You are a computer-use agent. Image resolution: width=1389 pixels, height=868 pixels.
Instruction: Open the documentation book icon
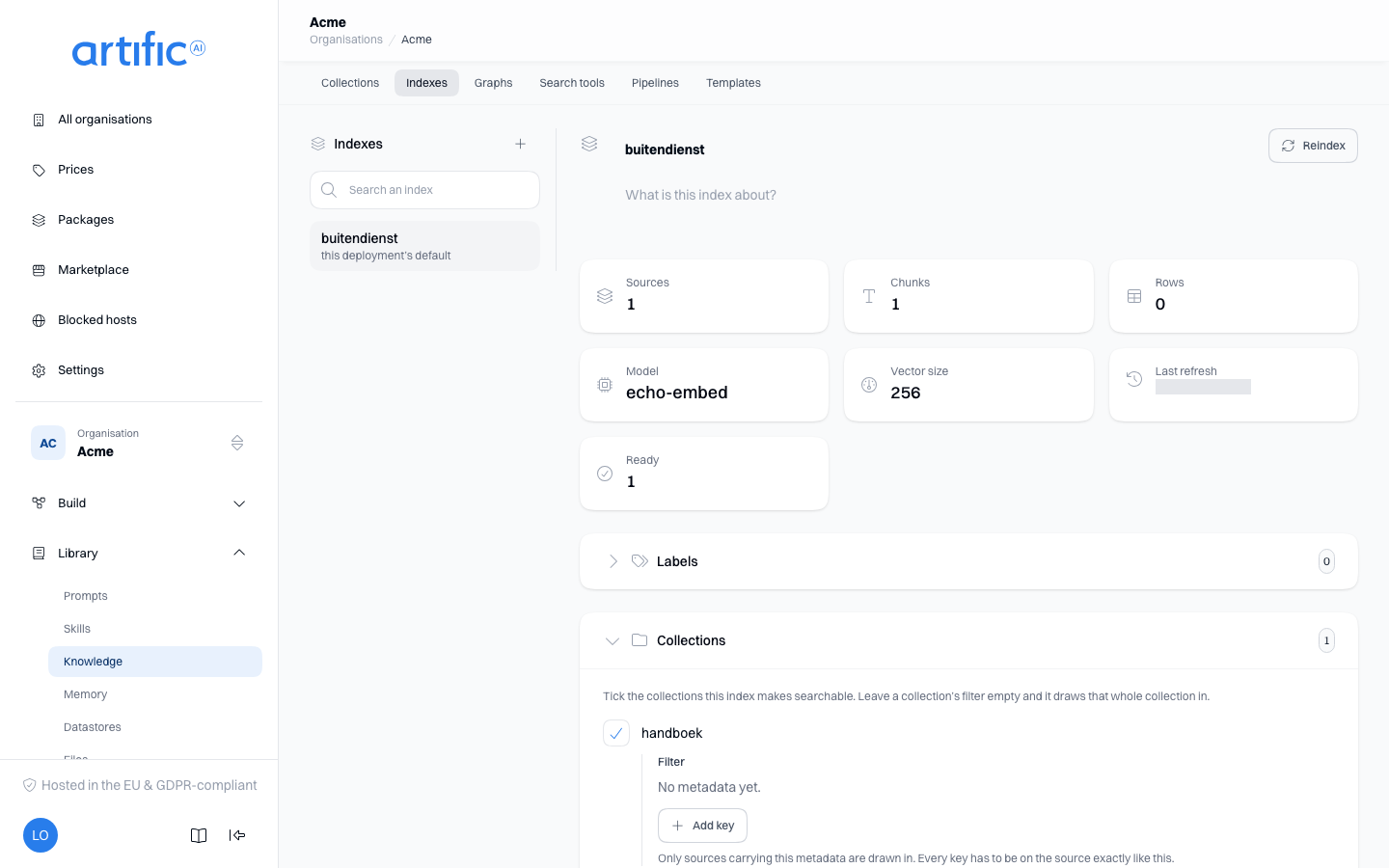199,835
